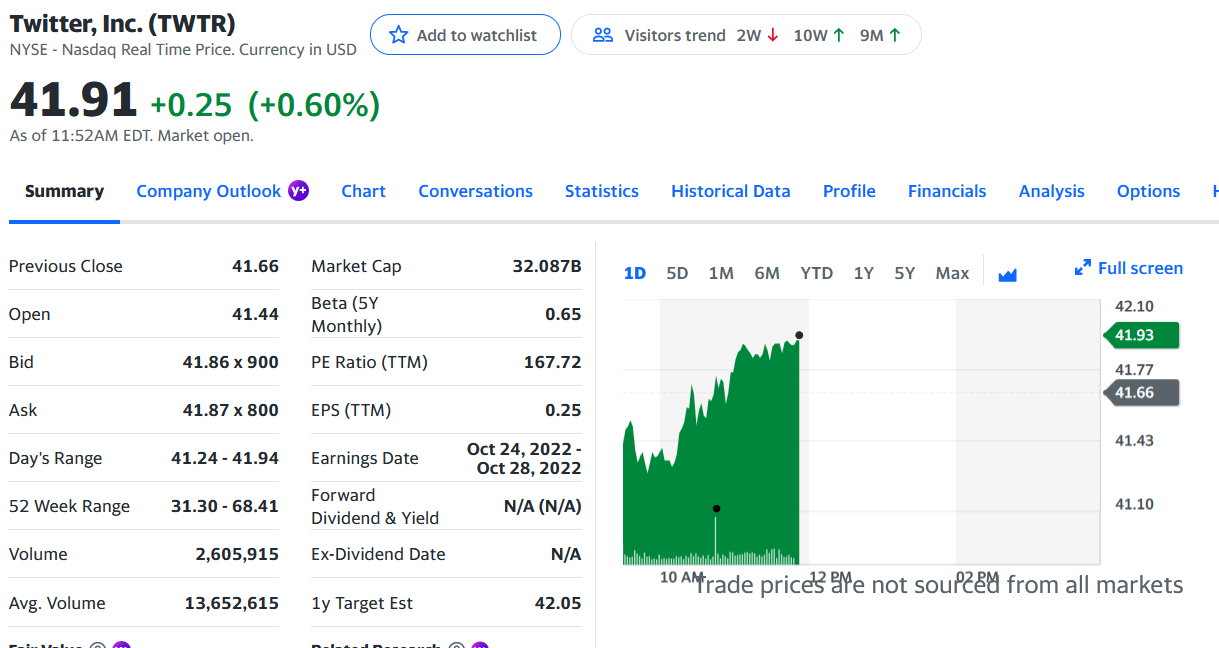Click the Volume value 2,605,915
This screenshot has width=1219, height=648.
coord(237,554)
